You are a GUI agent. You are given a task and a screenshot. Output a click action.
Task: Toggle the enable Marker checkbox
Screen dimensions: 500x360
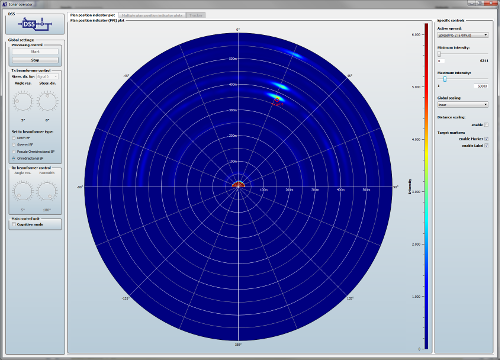point(486,139)
